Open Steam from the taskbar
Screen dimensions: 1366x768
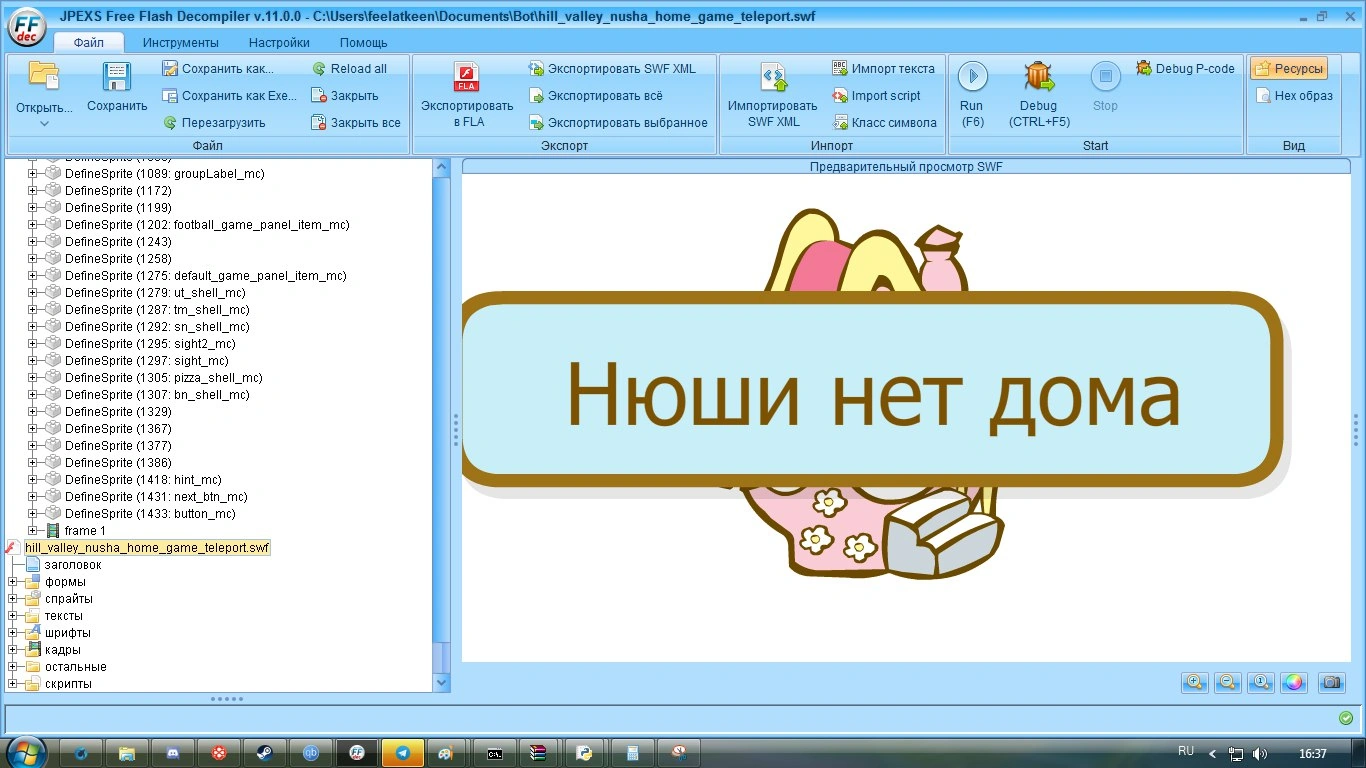pyautogui.click(x=264, y=753)
